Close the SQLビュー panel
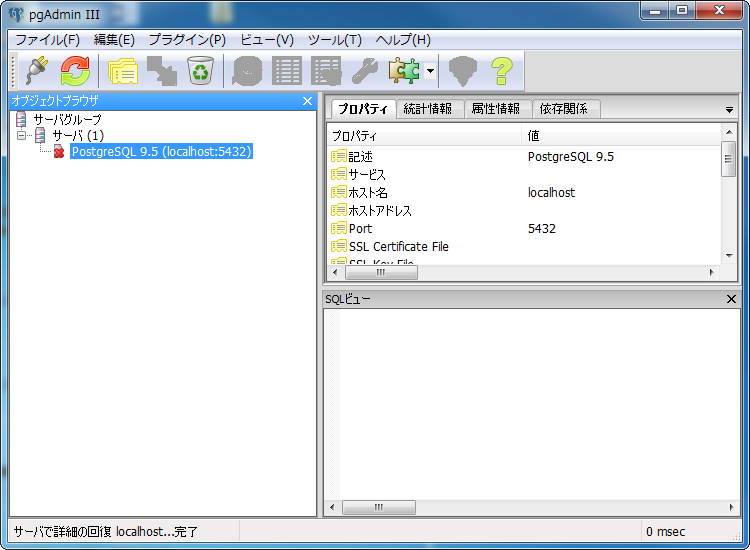 pyautogui.click(x=731, y=299)
